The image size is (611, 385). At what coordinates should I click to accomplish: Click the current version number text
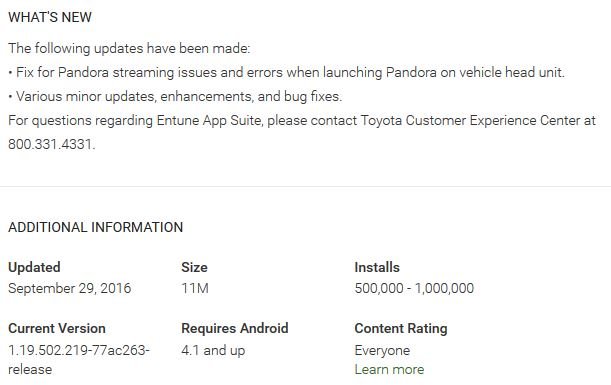tap(79, 359)
